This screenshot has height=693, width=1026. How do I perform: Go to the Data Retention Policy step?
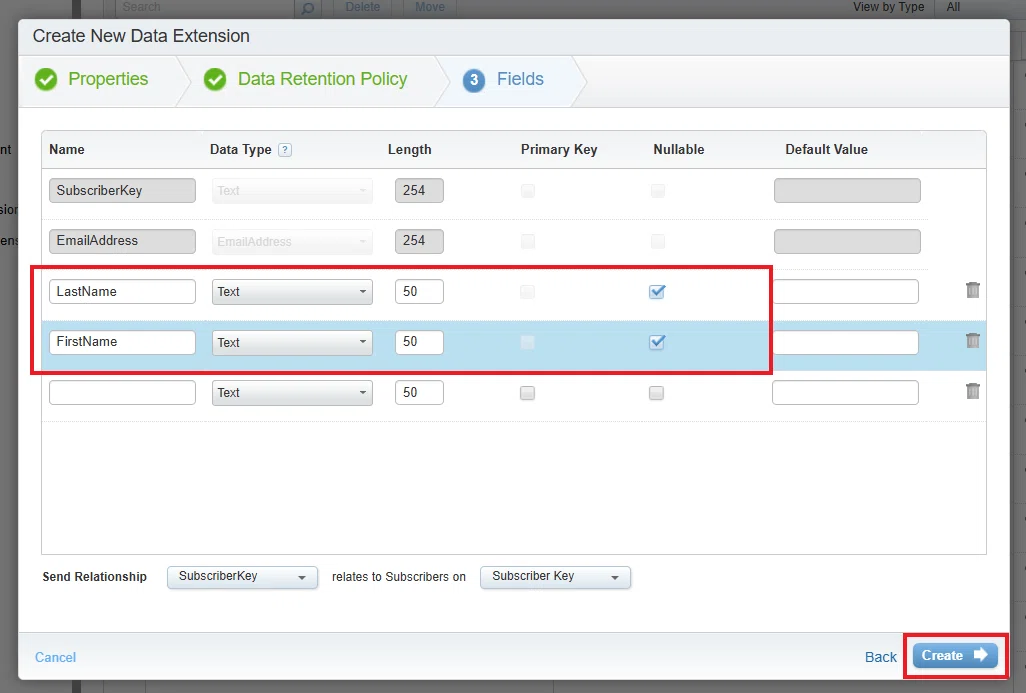click(x=322, y=79)
